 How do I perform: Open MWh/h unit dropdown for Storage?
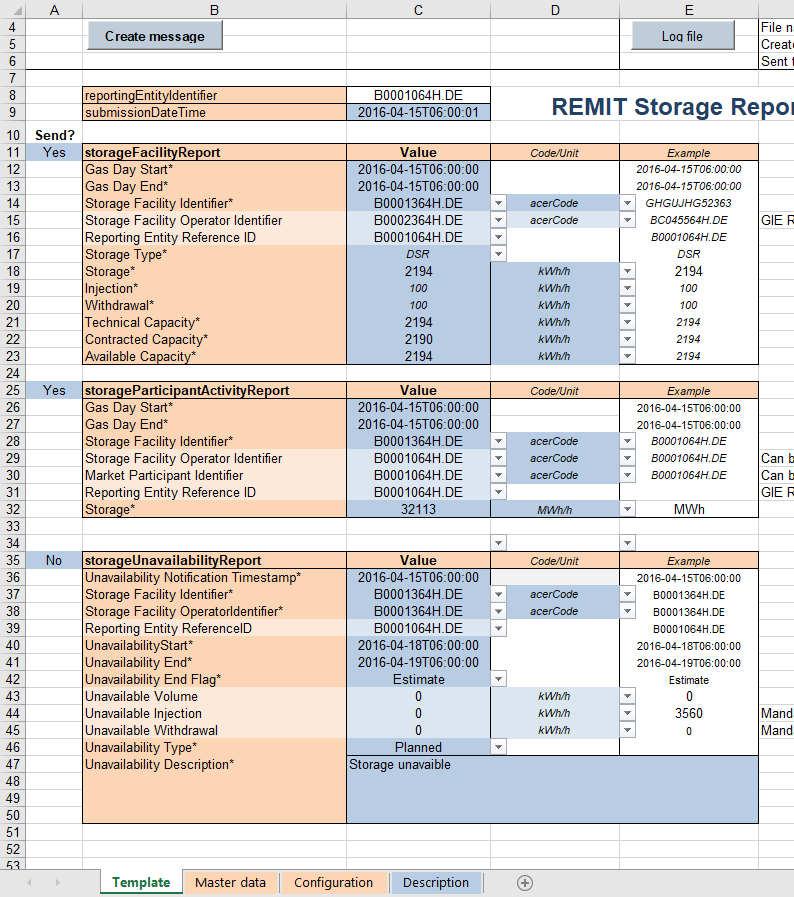[627, 509]
